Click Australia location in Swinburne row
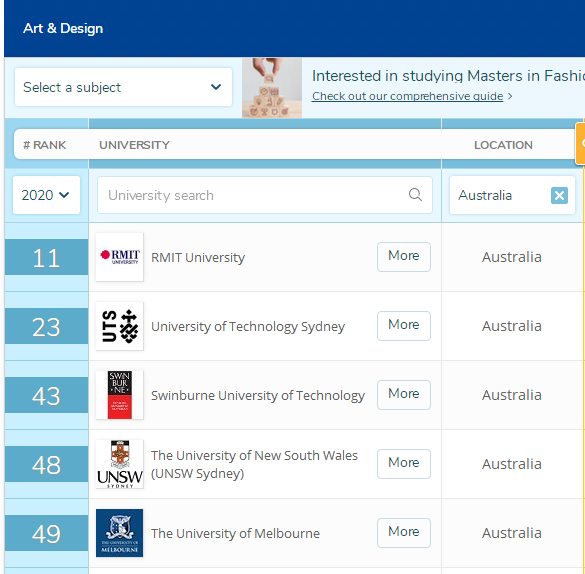The height and width of the screenshot is (574, 585). [512, 395]
